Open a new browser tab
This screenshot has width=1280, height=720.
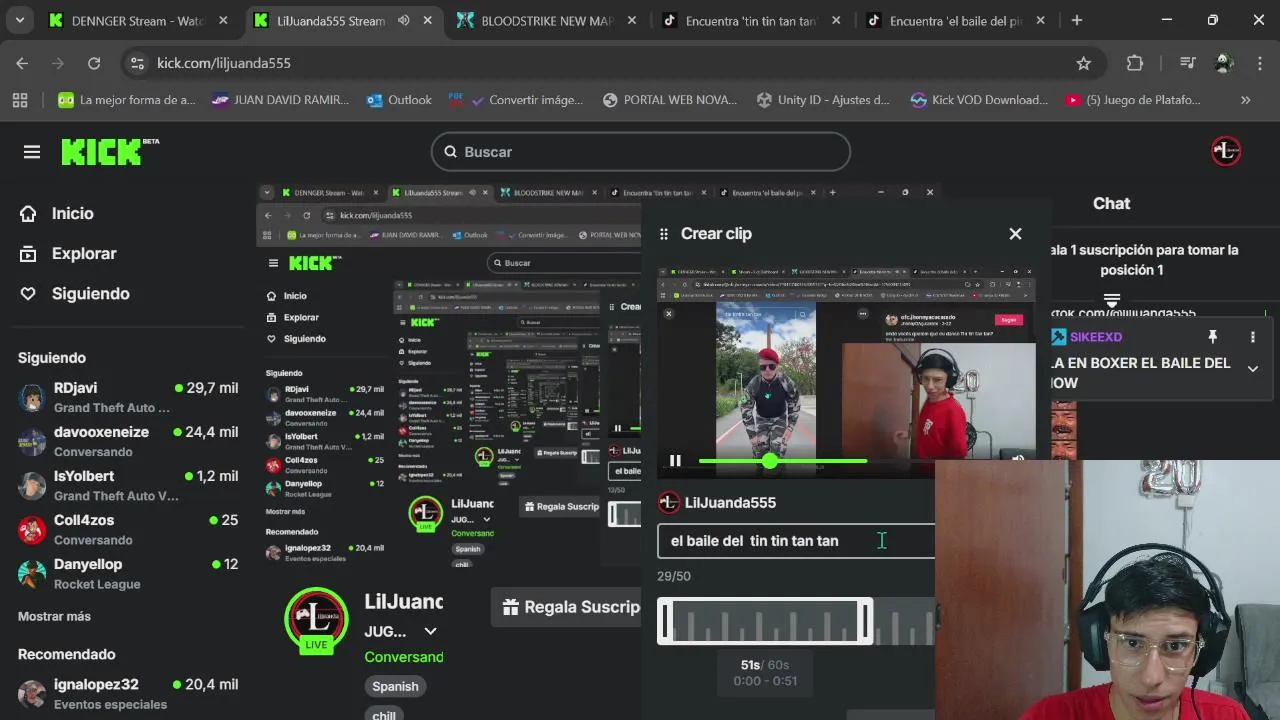click(1077, 20)
